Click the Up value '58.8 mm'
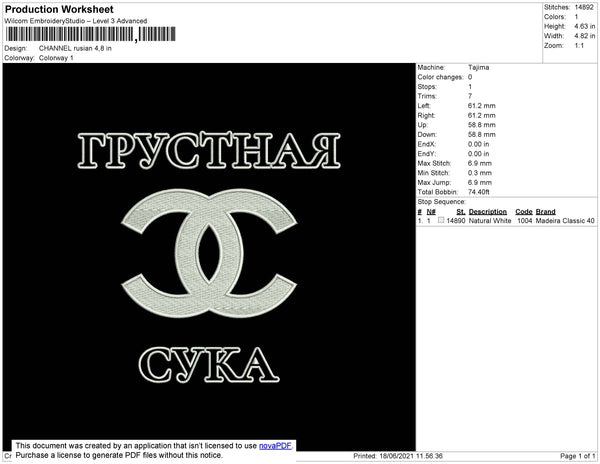The width and height of the screenshot is (600, 464). tap(481, 125)
